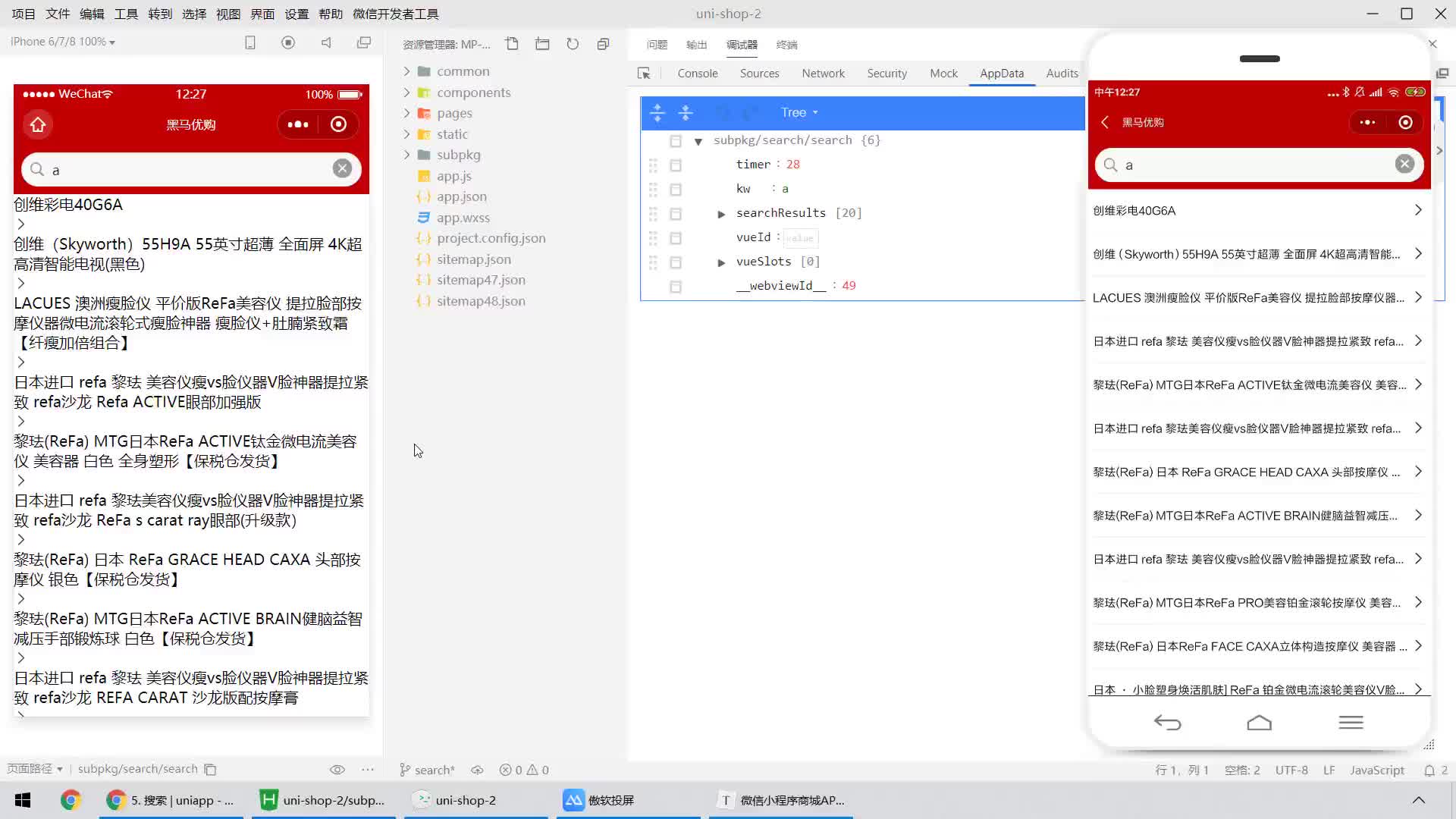This screenshot has width=1456, height=819.
Task: Create new folder in the explorer
Action: [x=542, y=44]
